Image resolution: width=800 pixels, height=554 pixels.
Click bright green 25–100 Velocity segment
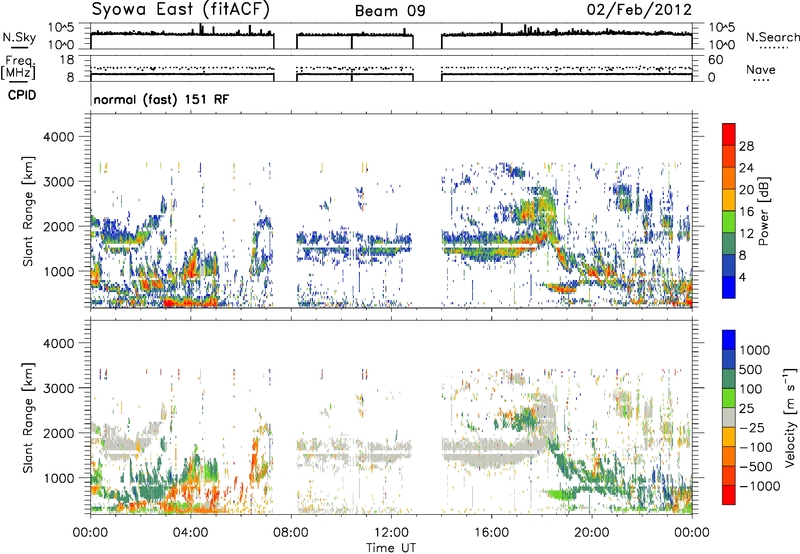729,397
